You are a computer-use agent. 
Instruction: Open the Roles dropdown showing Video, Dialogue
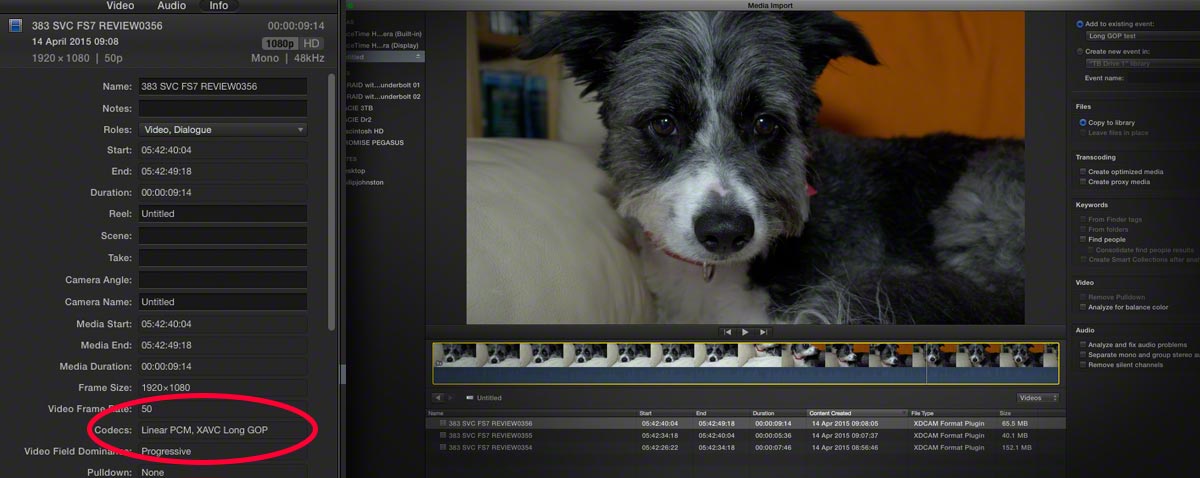(222, 130)
